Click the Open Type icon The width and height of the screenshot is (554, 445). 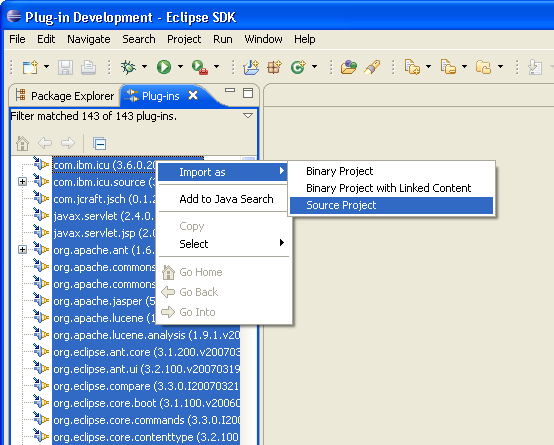349,67
